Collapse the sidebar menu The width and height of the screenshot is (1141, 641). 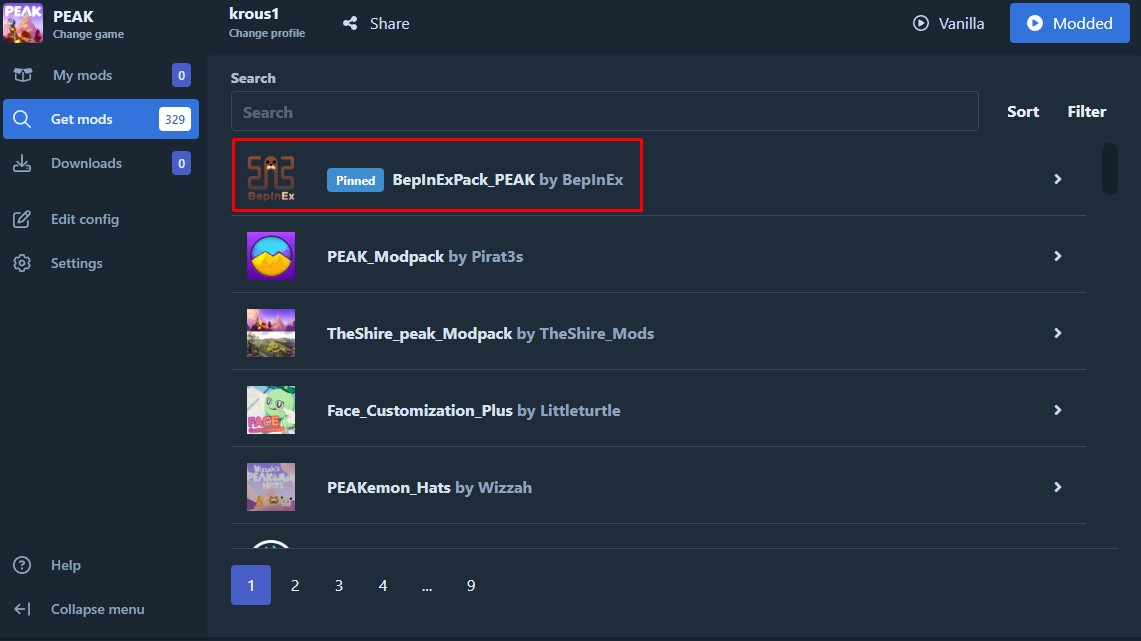click(100, 609)
